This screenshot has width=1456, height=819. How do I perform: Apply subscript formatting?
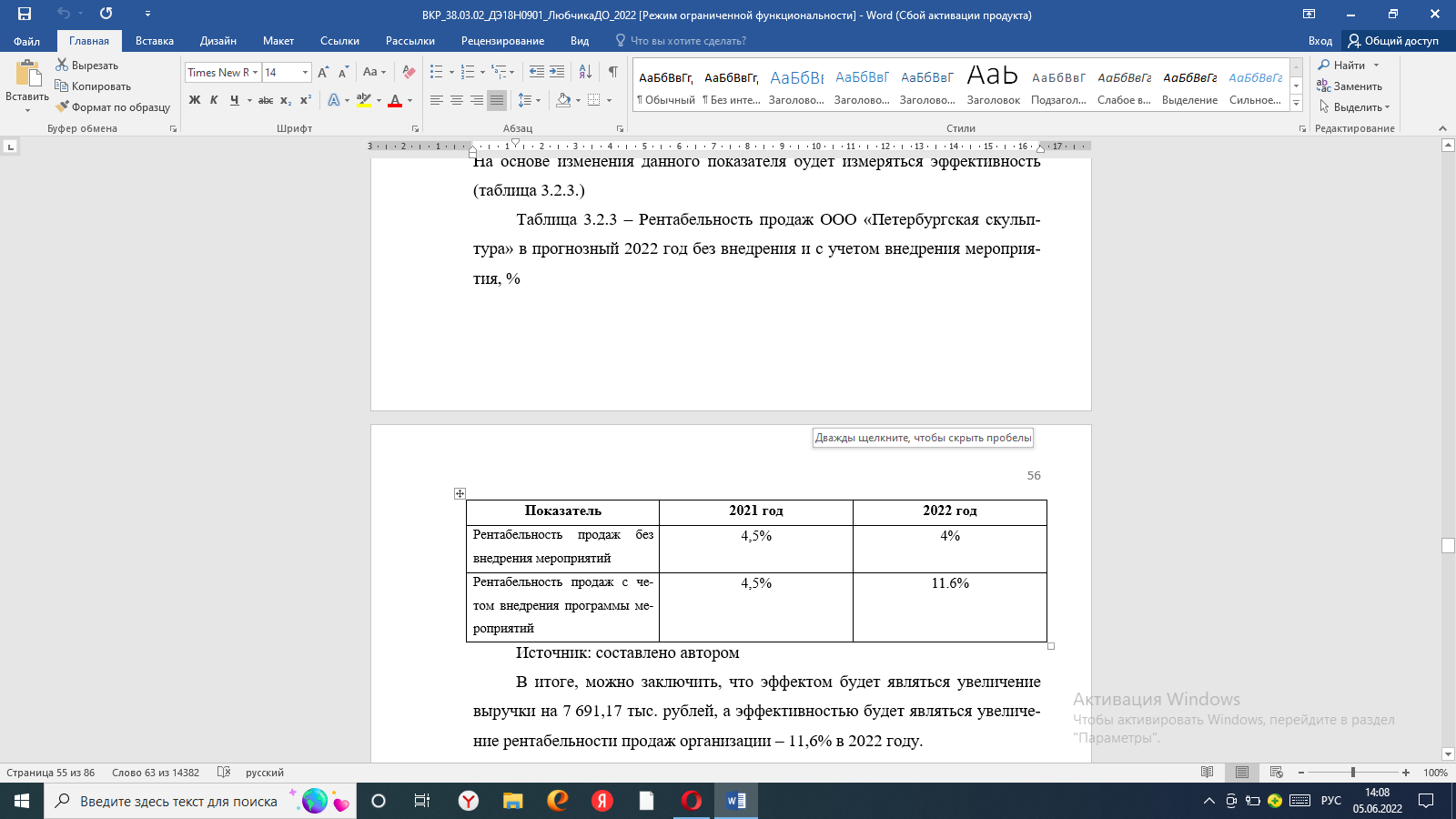coord(286,100)
